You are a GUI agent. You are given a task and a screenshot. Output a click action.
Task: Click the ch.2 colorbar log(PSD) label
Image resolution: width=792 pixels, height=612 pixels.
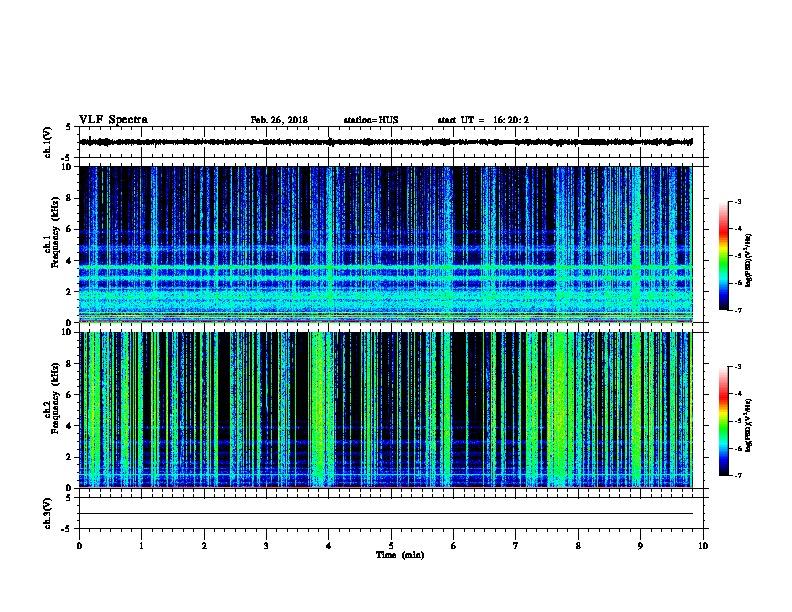pos(749,425)
